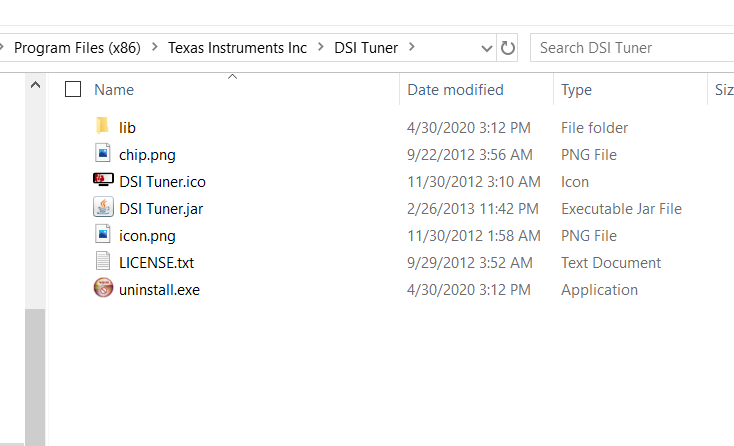The image size is (734, 446).
Task: Sort files by Type column
Action: 576,89
